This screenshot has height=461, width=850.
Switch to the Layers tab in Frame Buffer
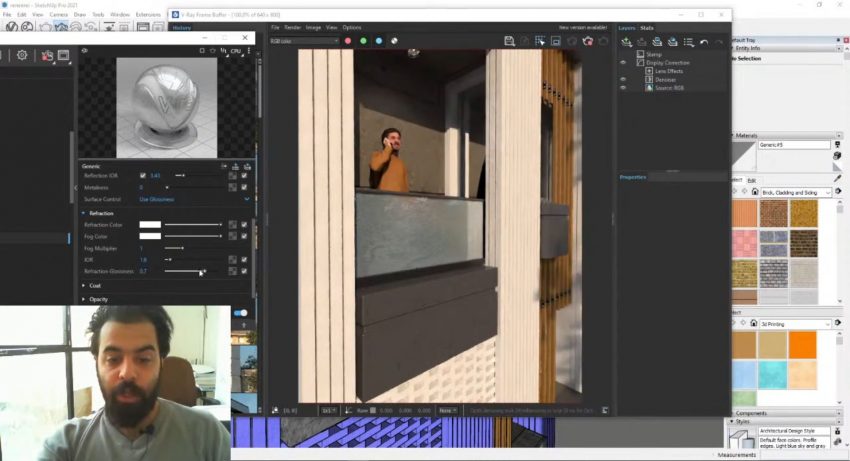627,28
